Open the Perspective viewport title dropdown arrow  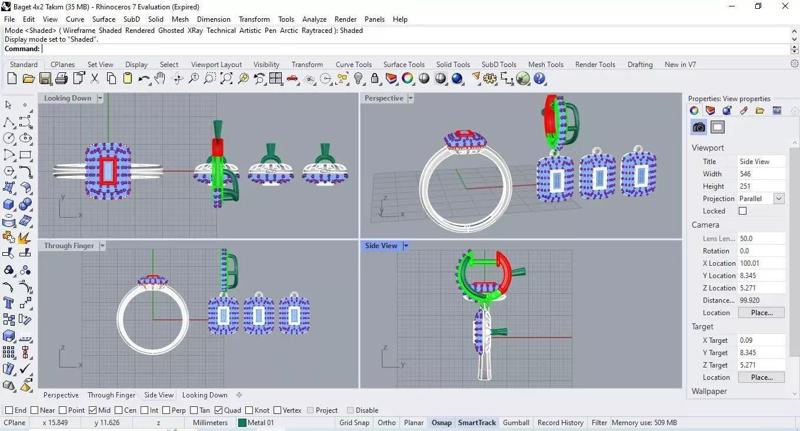point(410,98)
